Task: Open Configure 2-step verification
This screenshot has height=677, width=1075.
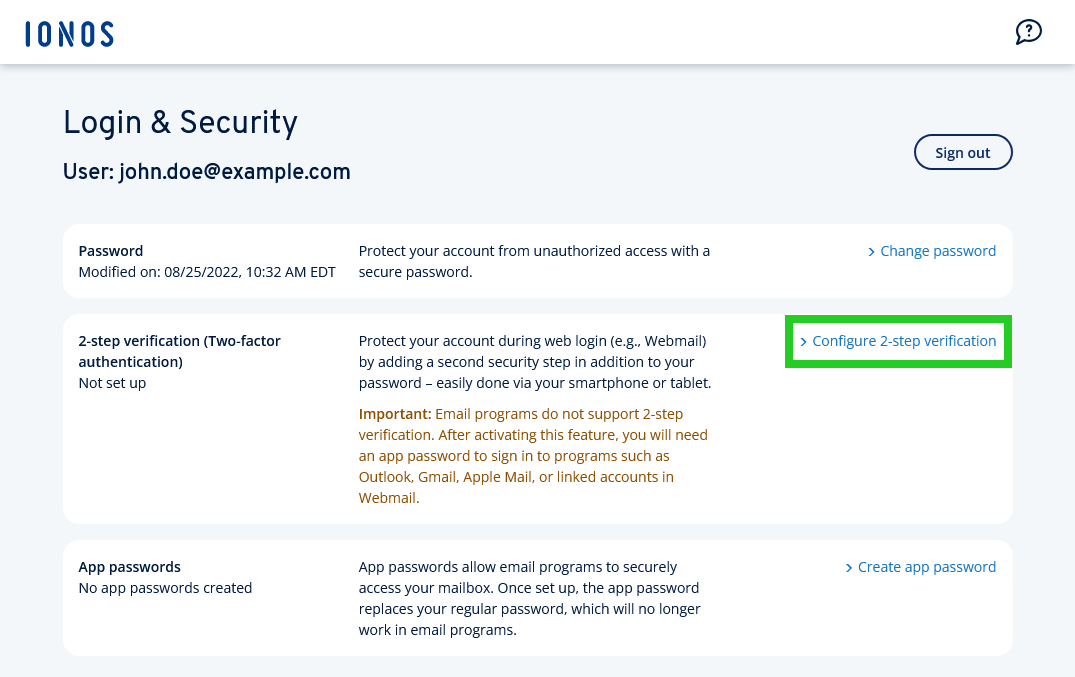Action: 903,341
